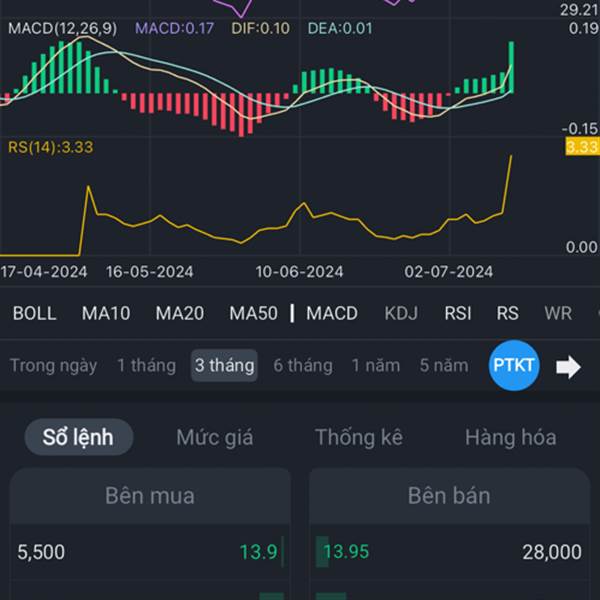The image size is (600, 600).
Task: Tap the DIF:0.10 value label
Action: click(261, 28)
